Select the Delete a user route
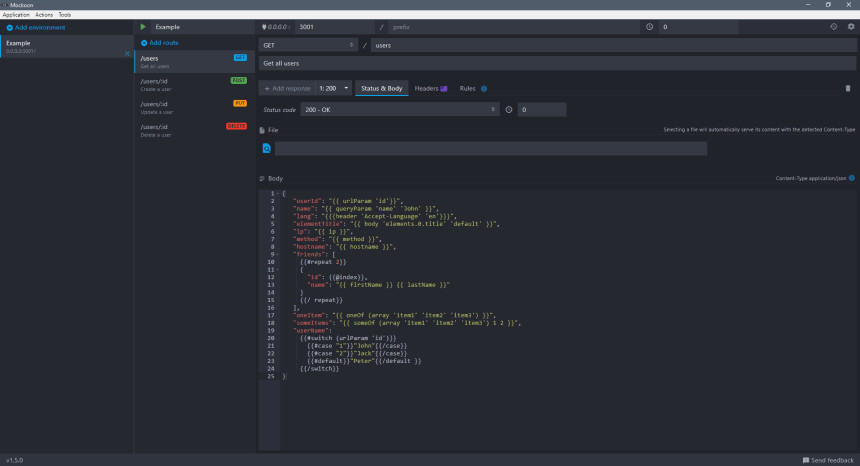Image resolution: width=860 pixels, height=466 pixels. (195, 130)
